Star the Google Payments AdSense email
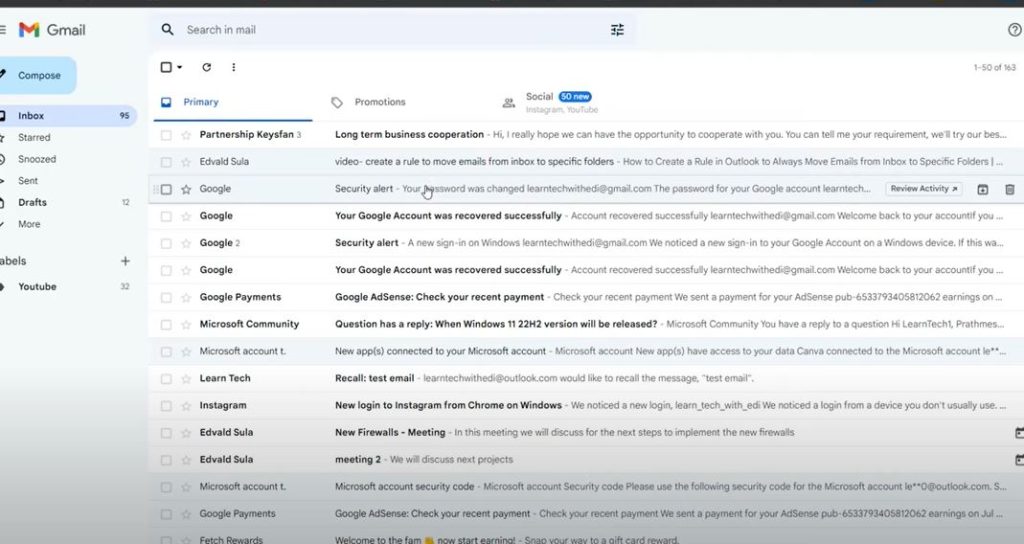This screenshot has width=1024, height=544. (x=186, y=298)
